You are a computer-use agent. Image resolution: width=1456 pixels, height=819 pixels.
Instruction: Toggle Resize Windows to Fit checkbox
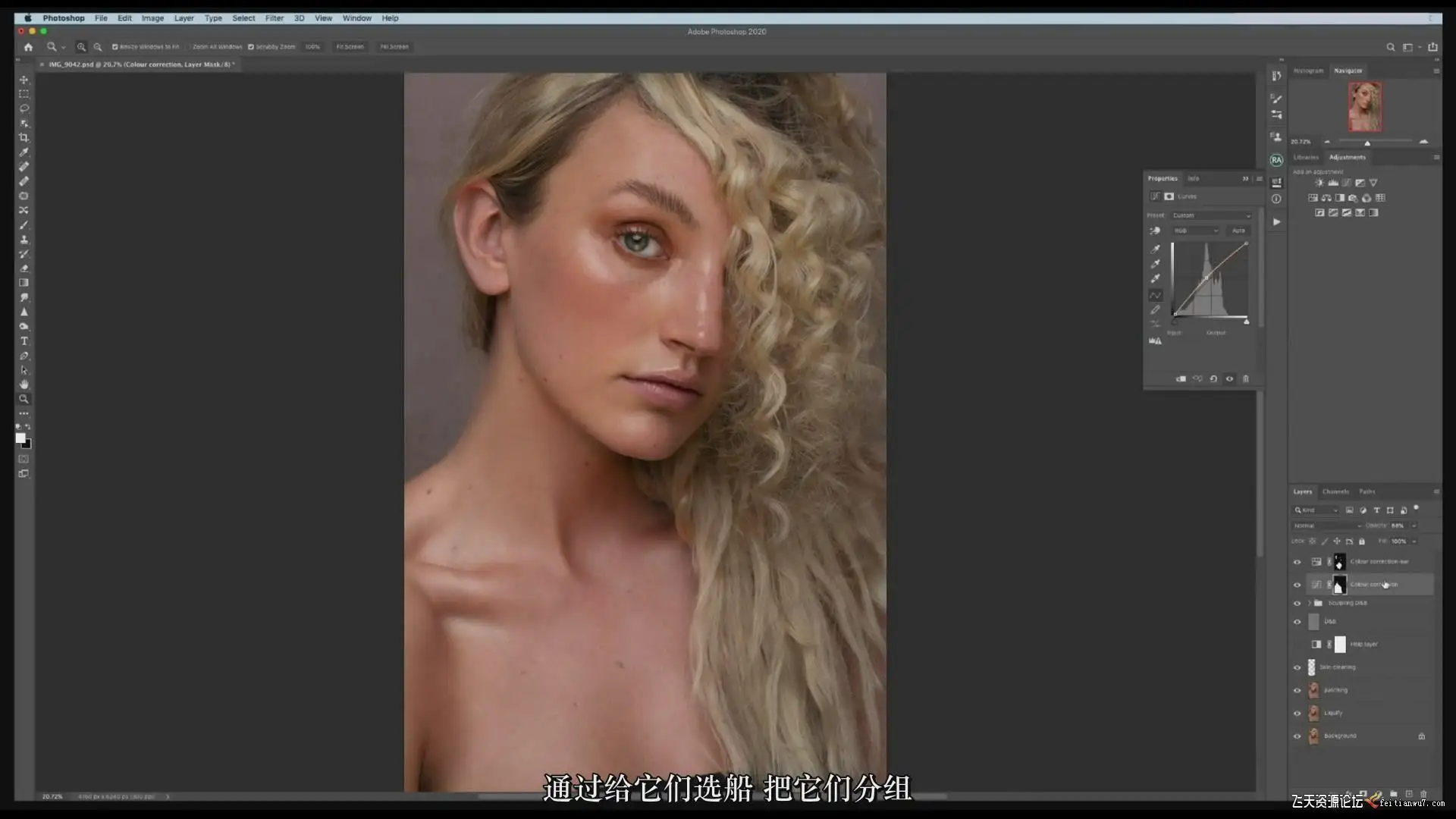coord(115,47)
